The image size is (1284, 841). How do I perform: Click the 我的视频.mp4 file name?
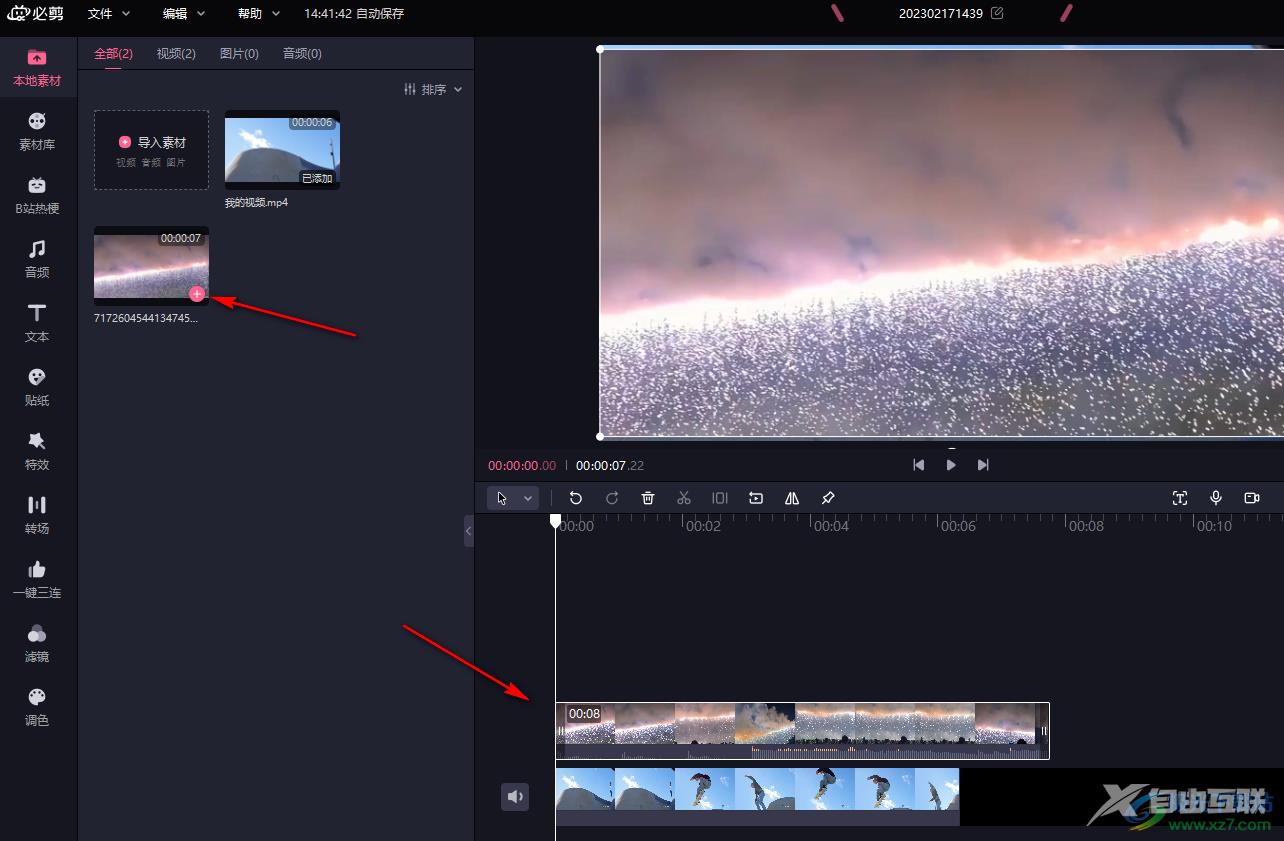(256, 203)
